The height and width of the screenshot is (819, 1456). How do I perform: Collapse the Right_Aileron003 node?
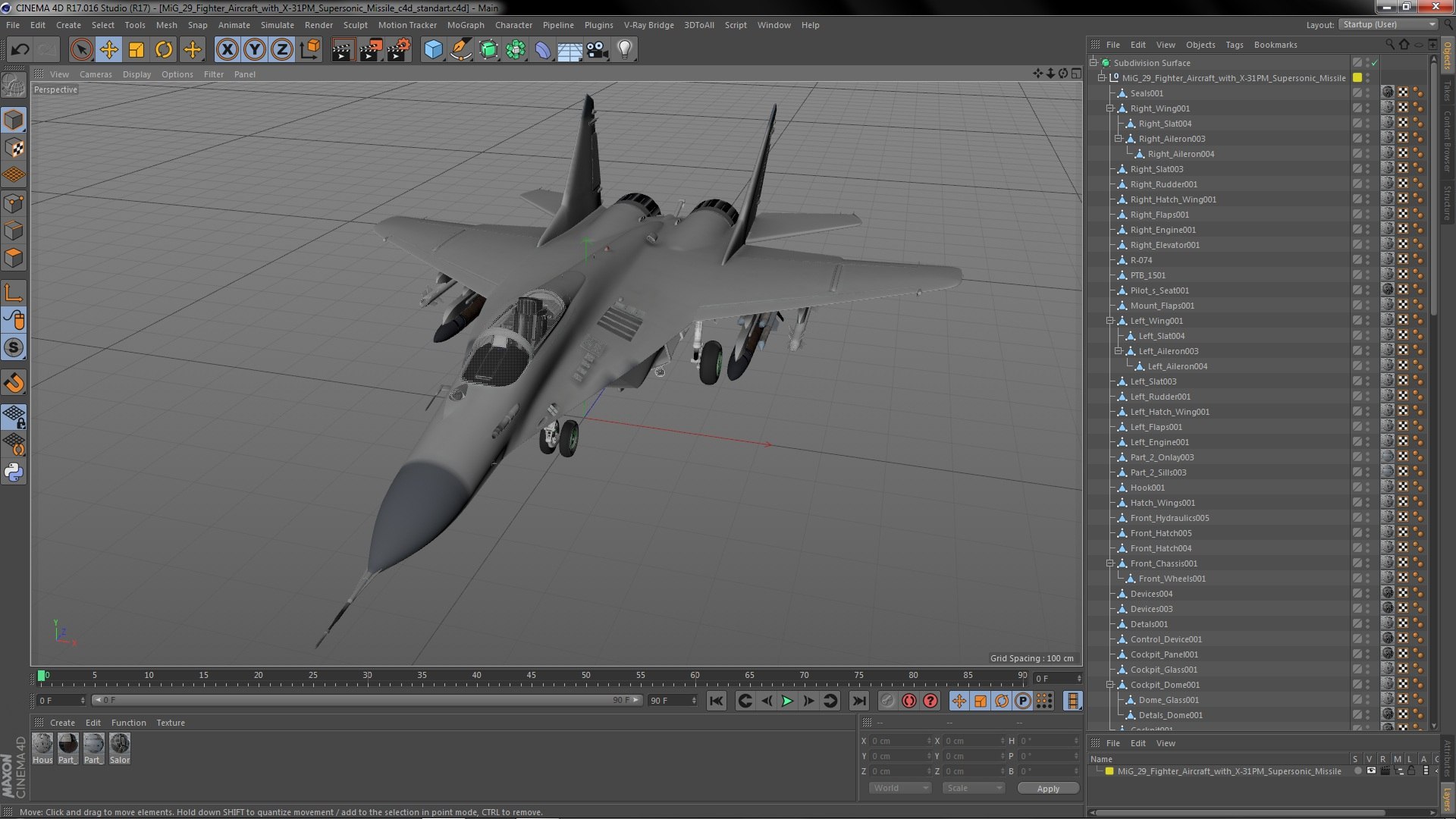(x=1119, y=139)
